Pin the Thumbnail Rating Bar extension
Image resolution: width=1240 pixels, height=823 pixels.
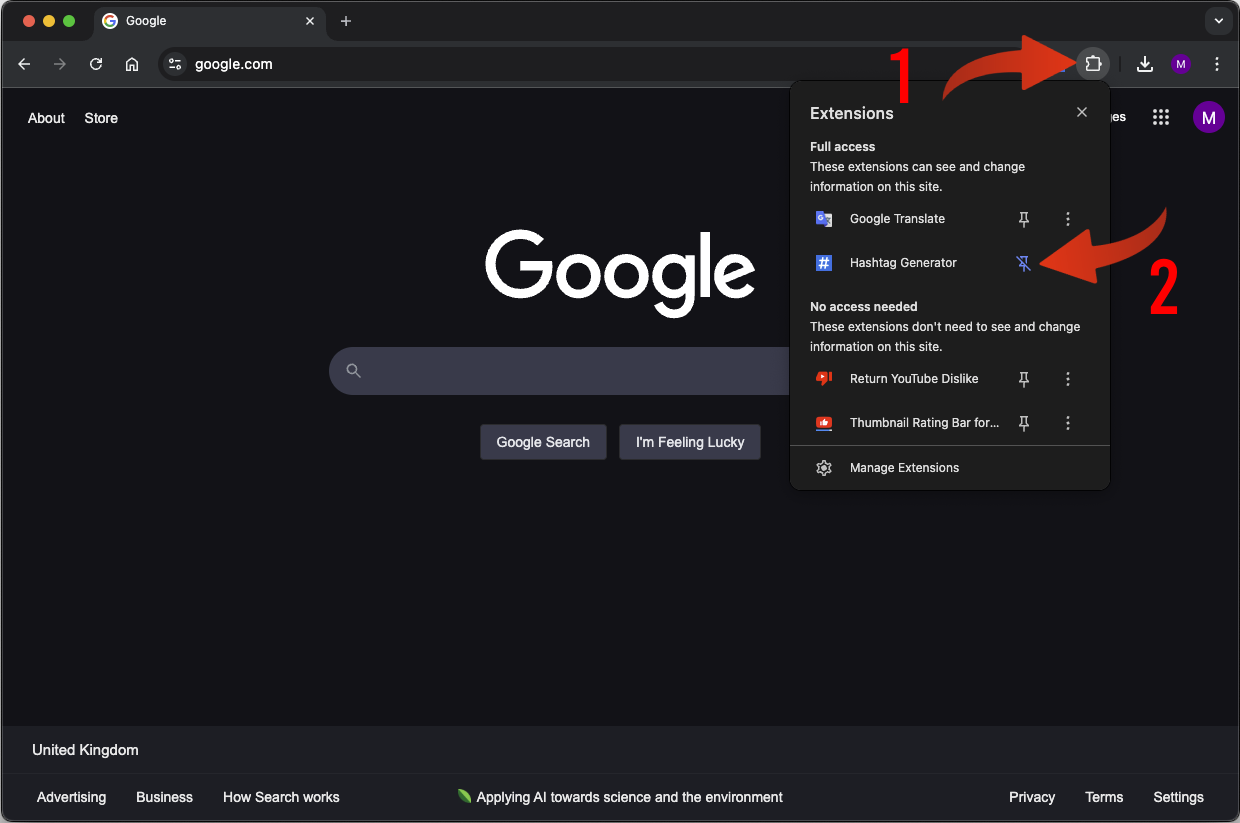pyautogui.click(x=1024, y=423)
